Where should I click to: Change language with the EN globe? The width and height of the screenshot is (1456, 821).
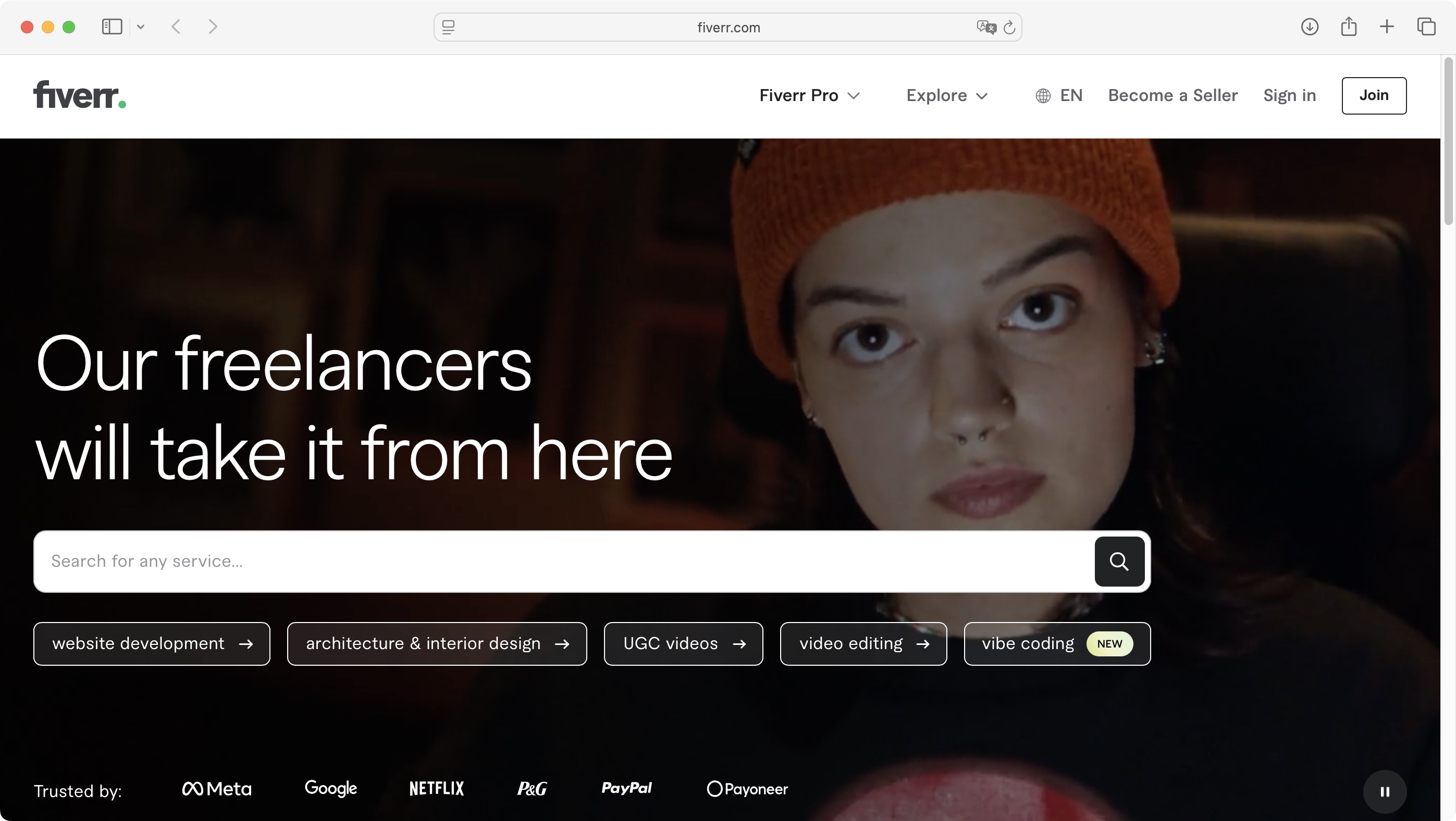1059,95
